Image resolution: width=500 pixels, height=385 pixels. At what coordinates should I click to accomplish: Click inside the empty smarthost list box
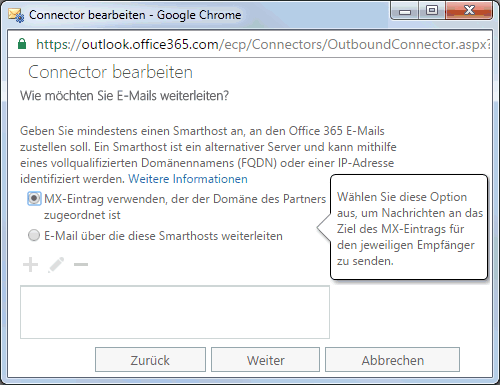[x=175, y=312]
